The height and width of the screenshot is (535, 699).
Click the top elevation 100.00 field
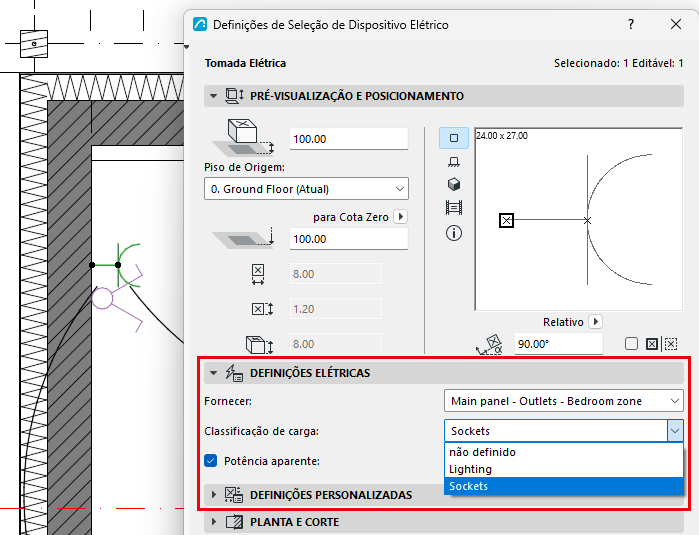(349, 139)
